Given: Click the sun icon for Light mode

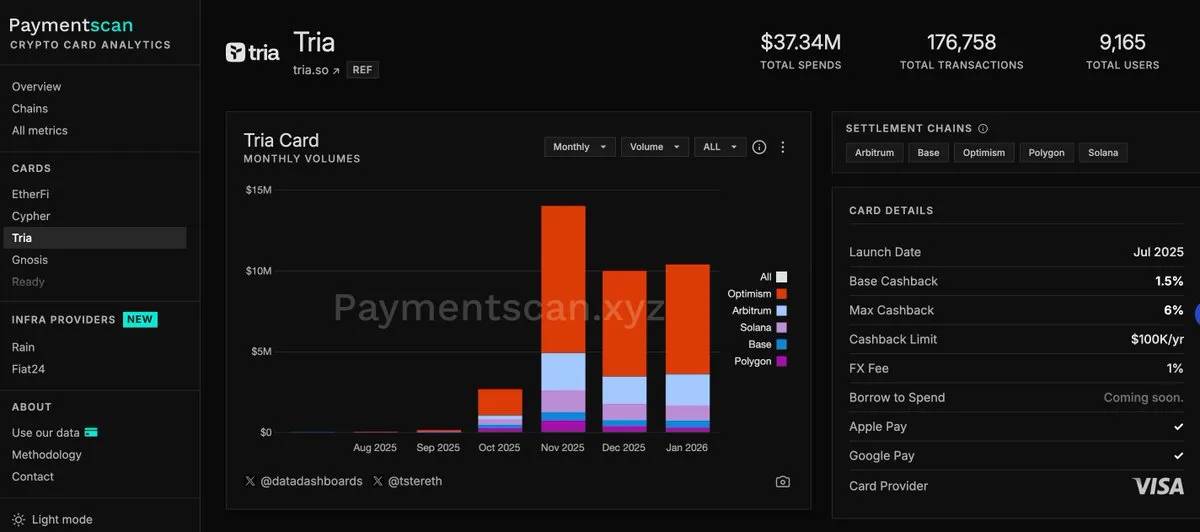Looking at the screenshot, I should pyautogui.click(x=18, y=519).
